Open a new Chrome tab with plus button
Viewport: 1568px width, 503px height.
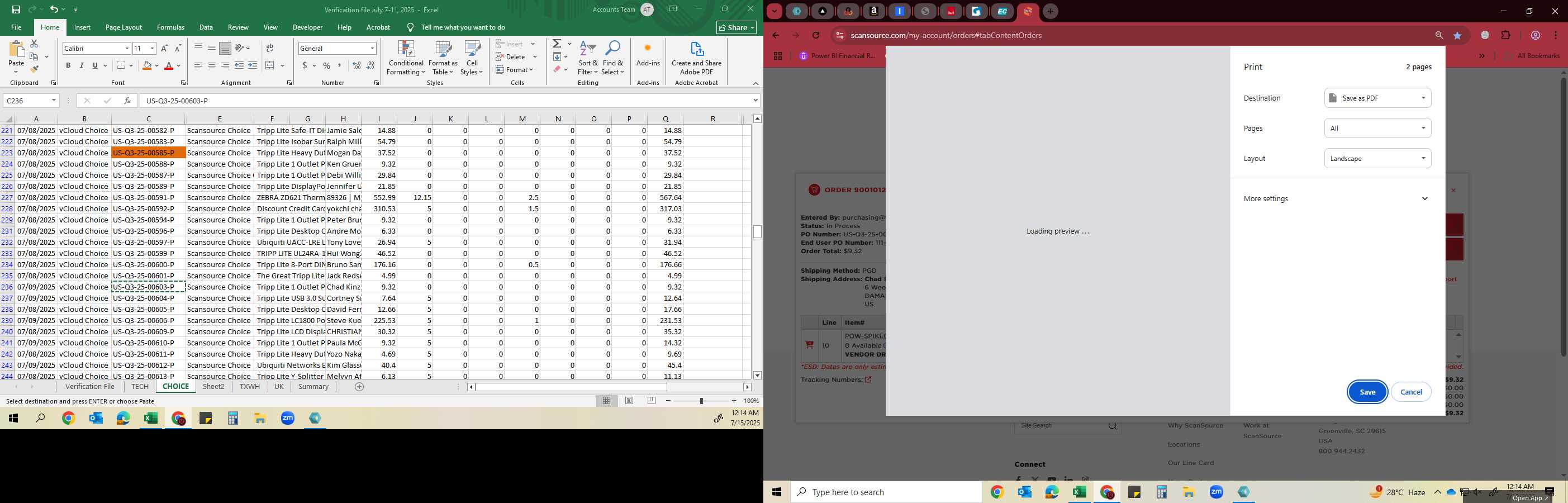click(1050, 12)
